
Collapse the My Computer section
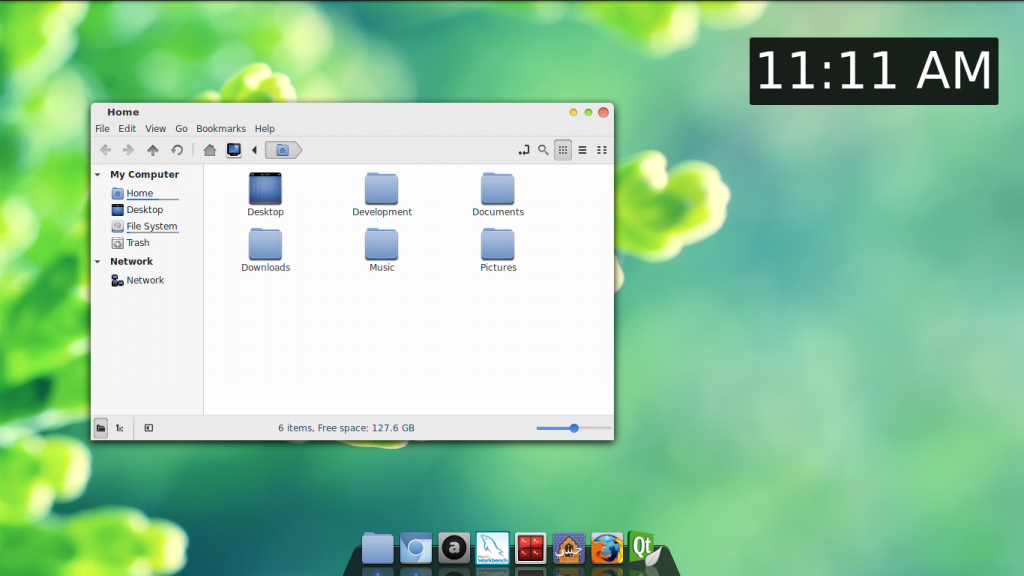pos(98,175)
